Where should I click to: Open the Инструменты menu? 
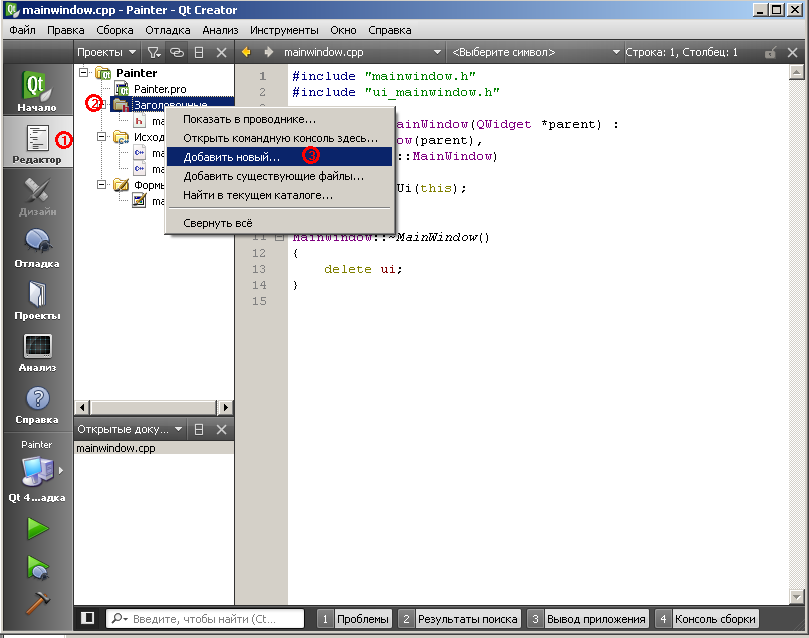284,30
